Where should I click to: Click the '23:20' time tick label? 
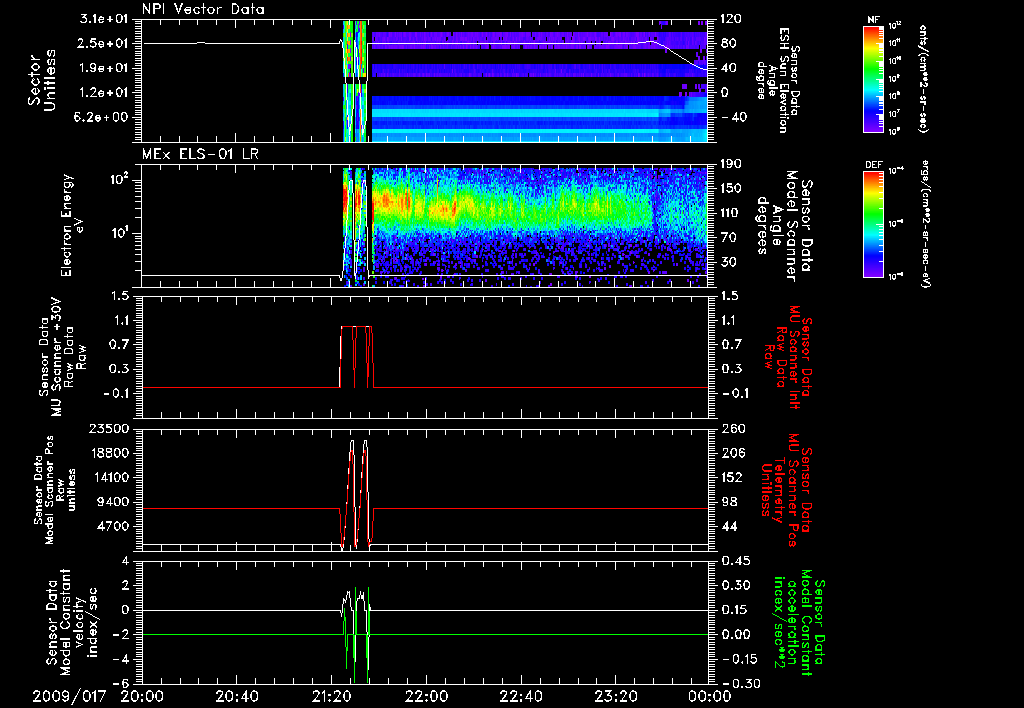[x=616, y=696]
